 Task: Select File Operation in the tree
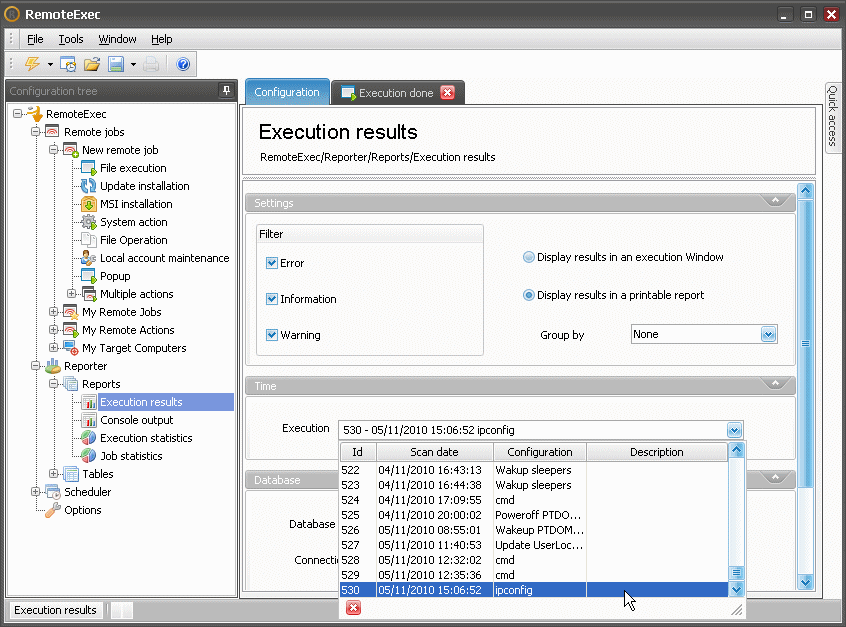(133, 240)
